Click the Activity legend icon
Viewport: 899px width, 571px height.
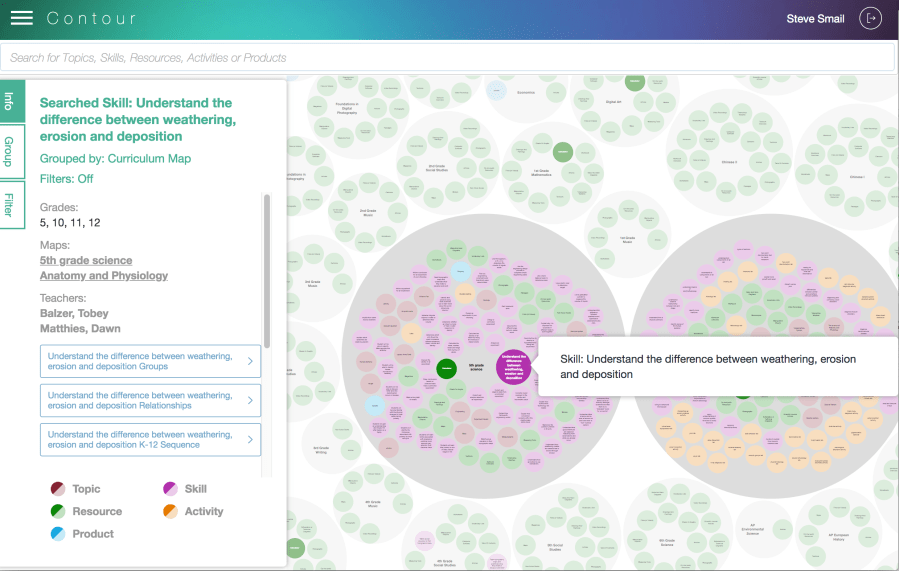pyautogui.click(x=171, y=511)
